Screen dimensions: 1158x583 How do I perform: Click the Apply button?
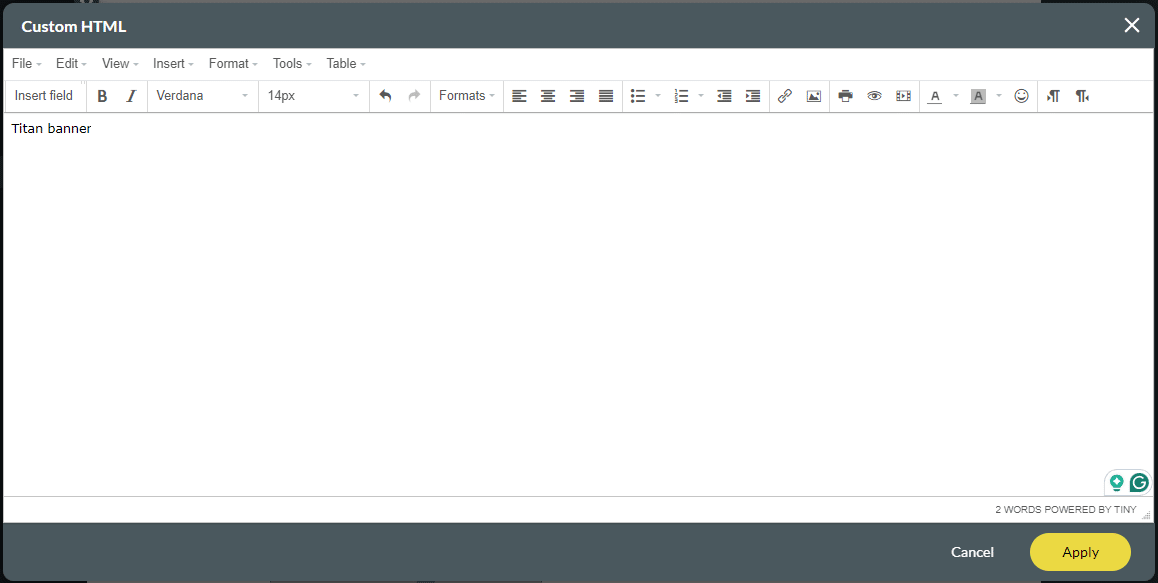pos(1080,551)
